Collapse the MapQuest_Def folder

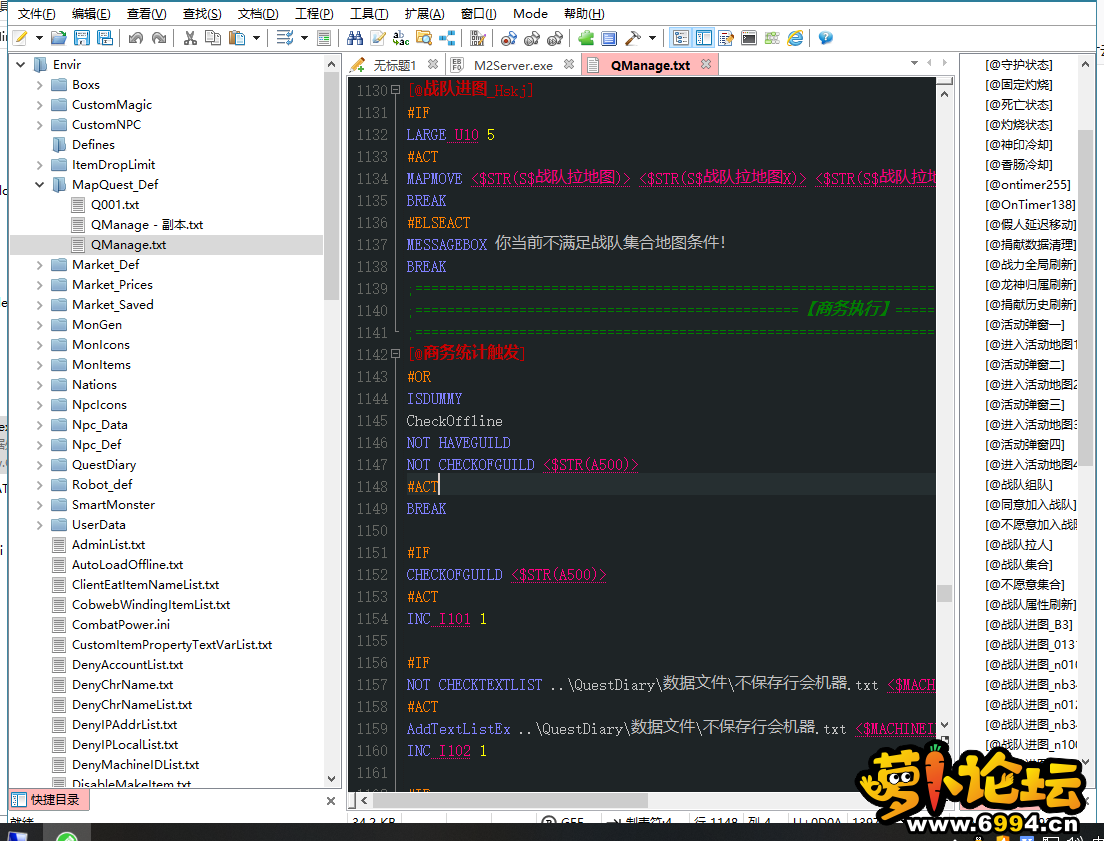[39, 185]
